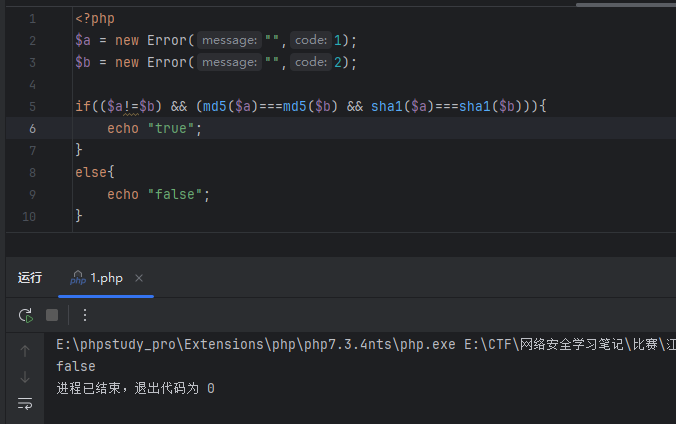676x424 pixels.
Task: Click the message: hint on line 3
Action: pos(228,62)
